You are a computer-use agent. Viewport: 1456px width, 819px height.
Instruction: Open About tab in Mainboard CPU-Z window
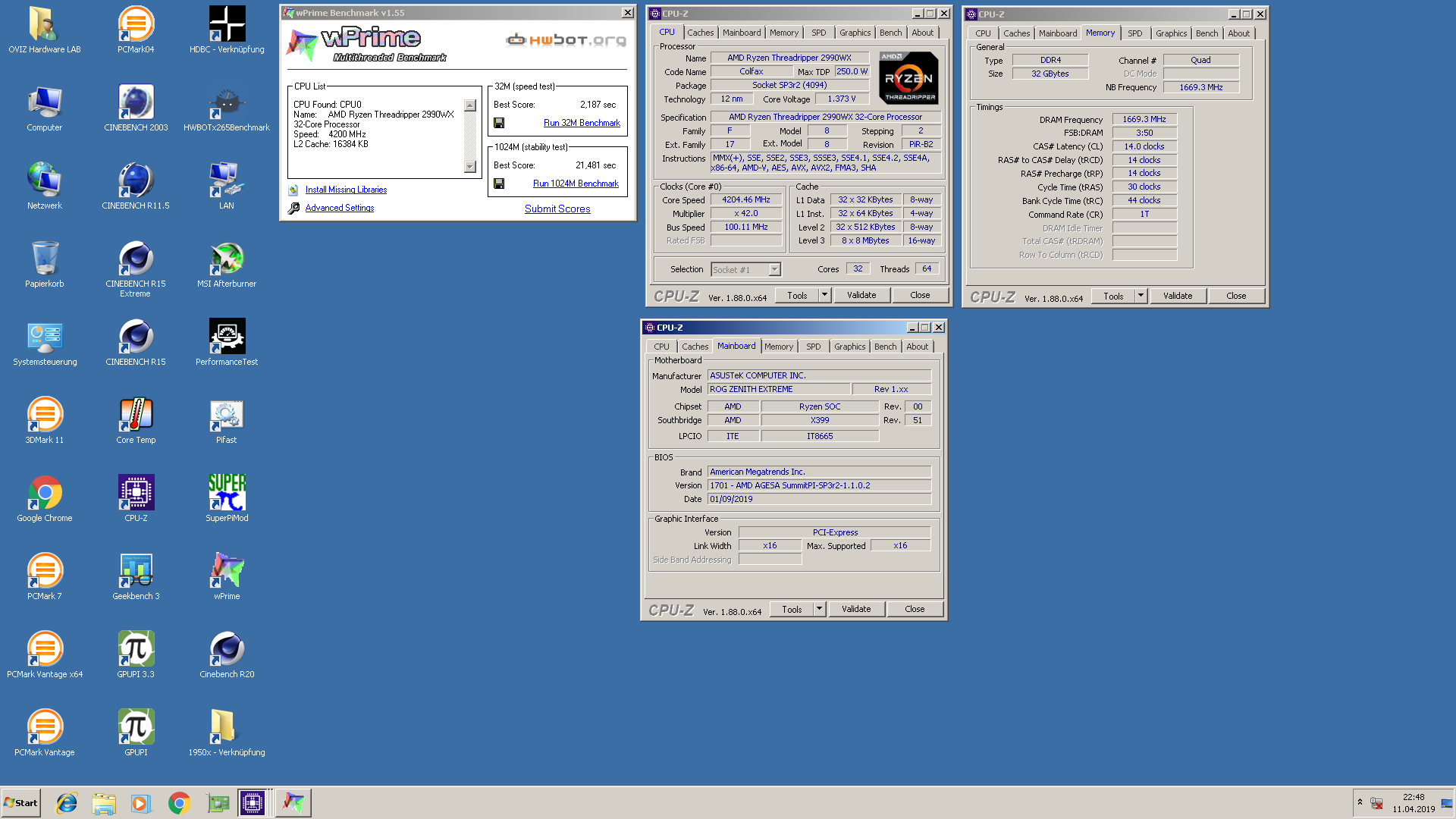(x=918, y=347)
